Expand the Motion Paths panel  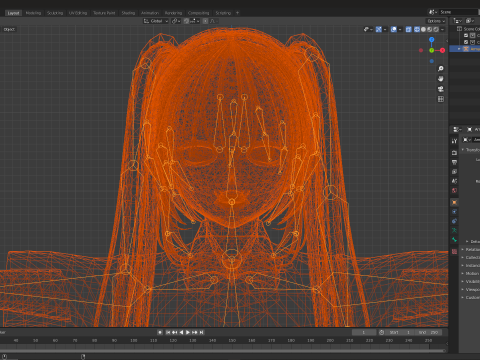click(471, 273)
